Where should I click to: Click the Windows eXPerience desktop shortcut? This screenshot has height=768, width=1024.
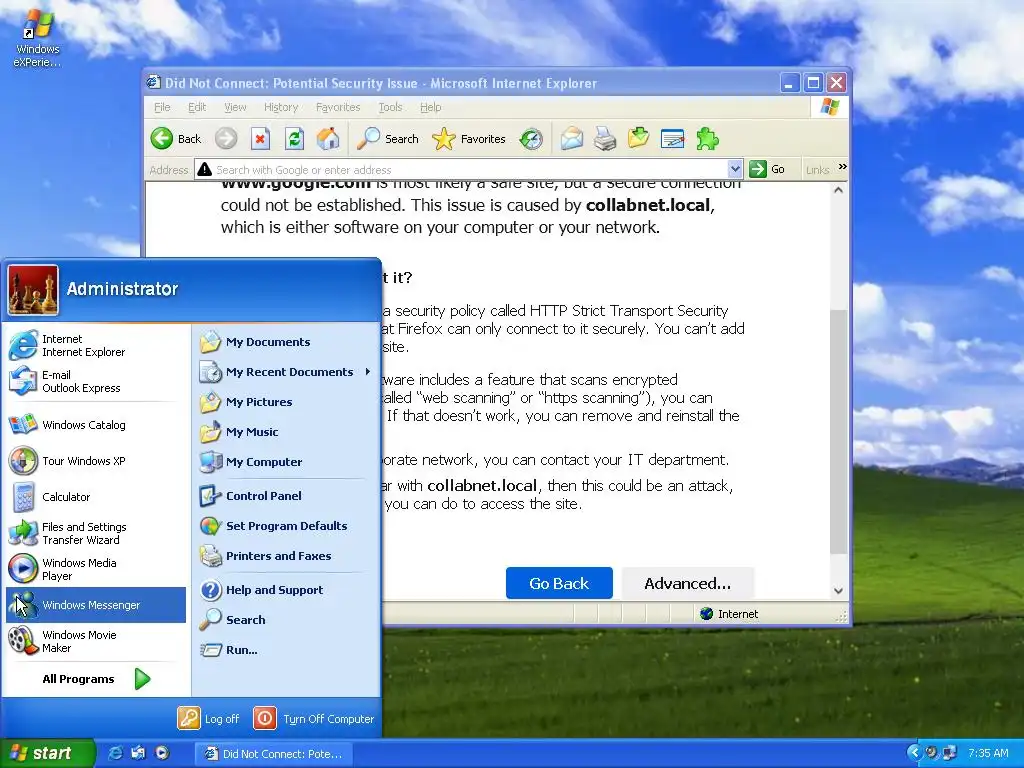tap(37, 38)
